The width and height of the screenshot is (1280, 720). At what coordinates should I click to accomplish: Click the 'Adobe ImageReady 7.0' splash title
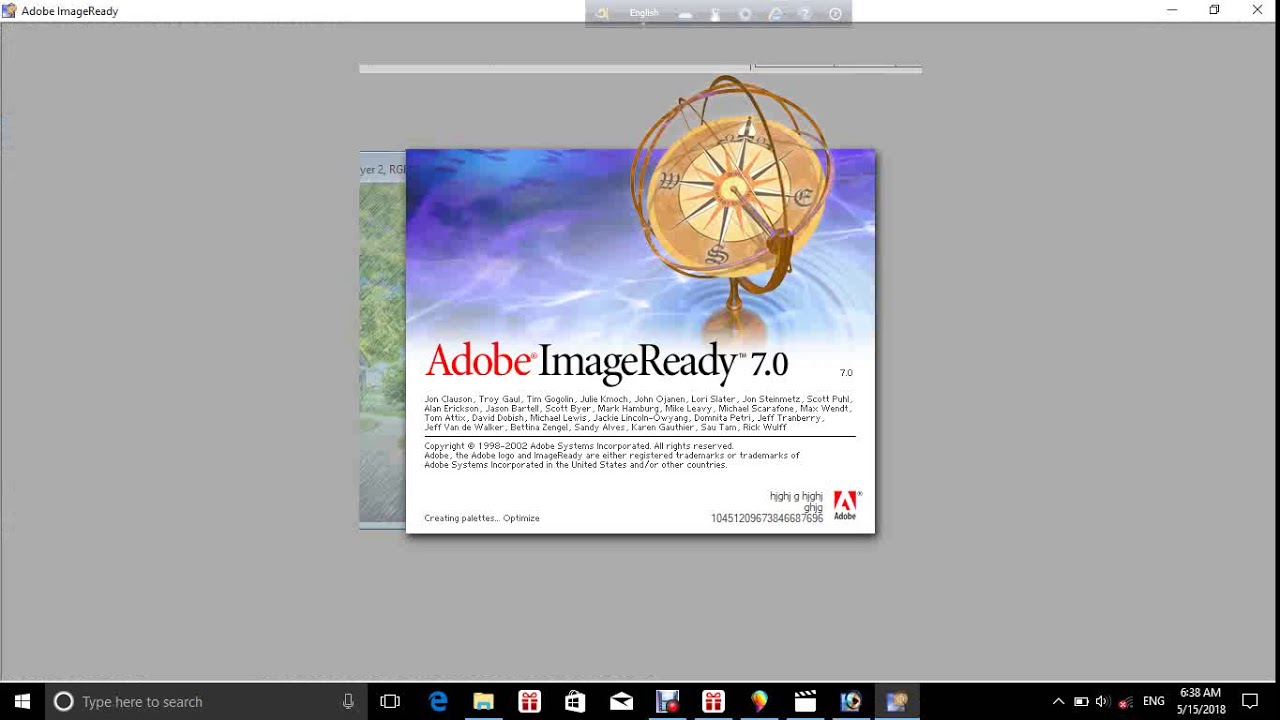(606, 362)
